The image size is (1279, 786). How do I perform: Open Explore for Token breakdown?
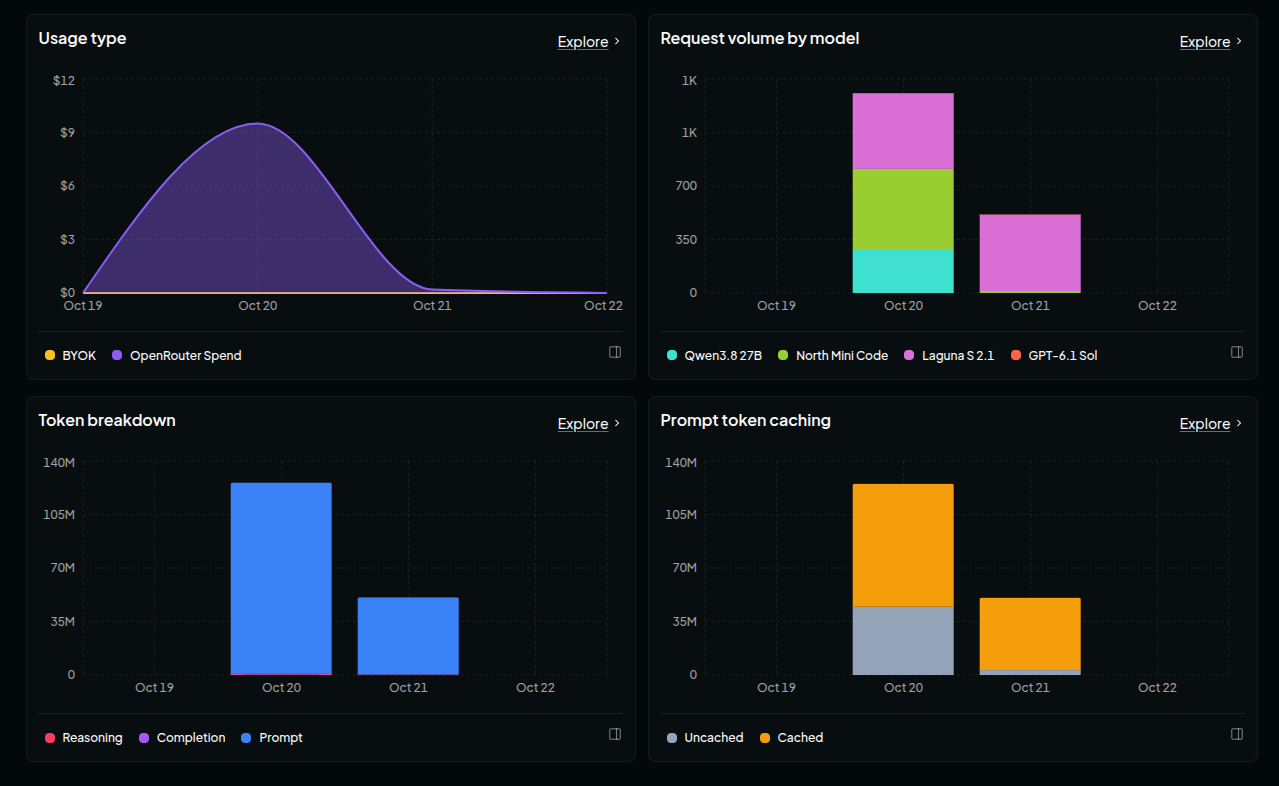pos(583,424)
